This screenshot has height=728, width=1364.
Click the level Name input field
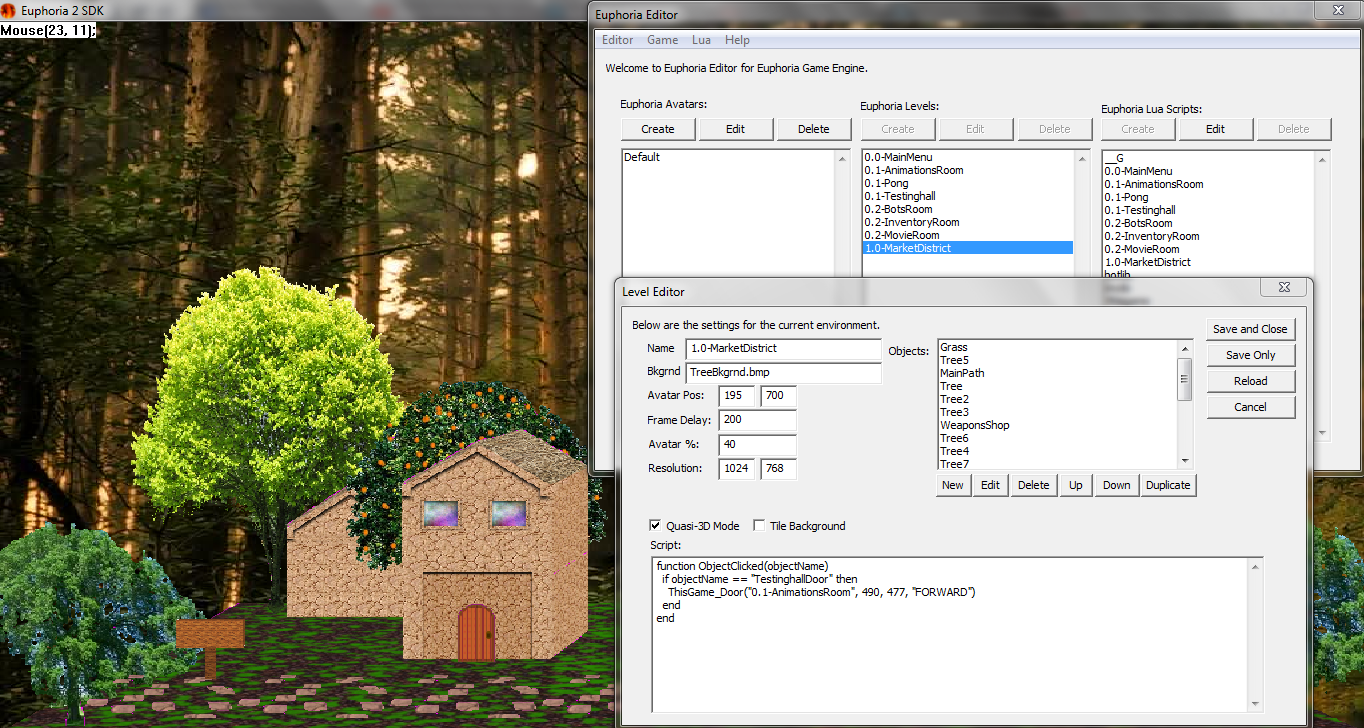[784, 349]
